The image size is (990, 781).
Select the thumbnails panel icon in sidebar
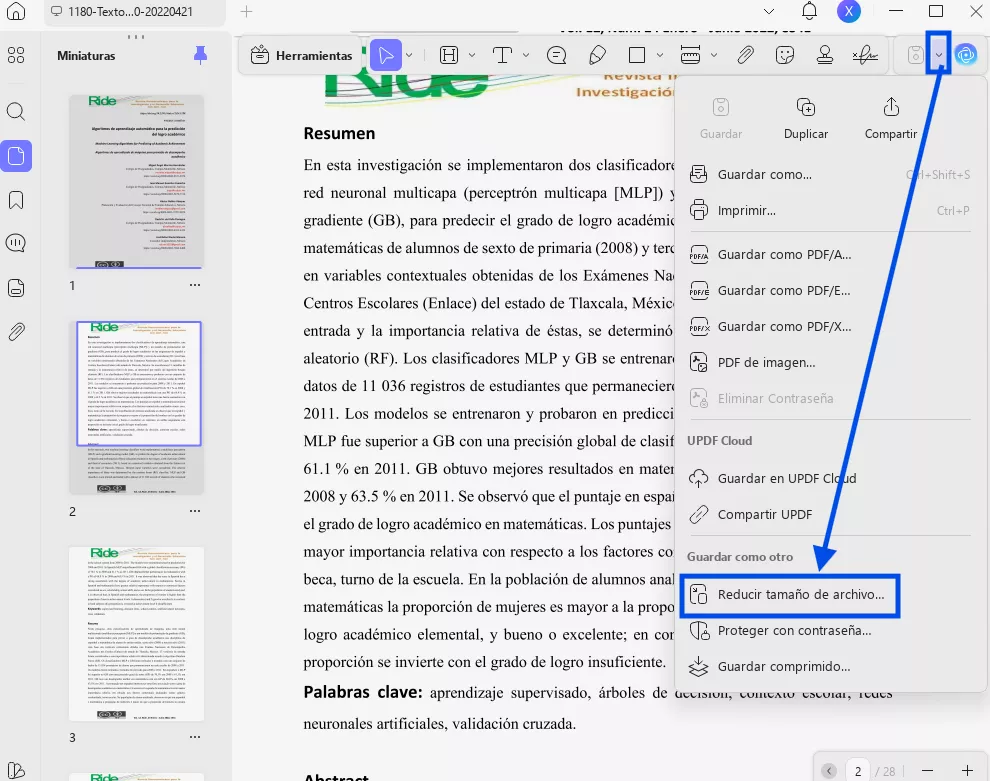click(16, 156)
